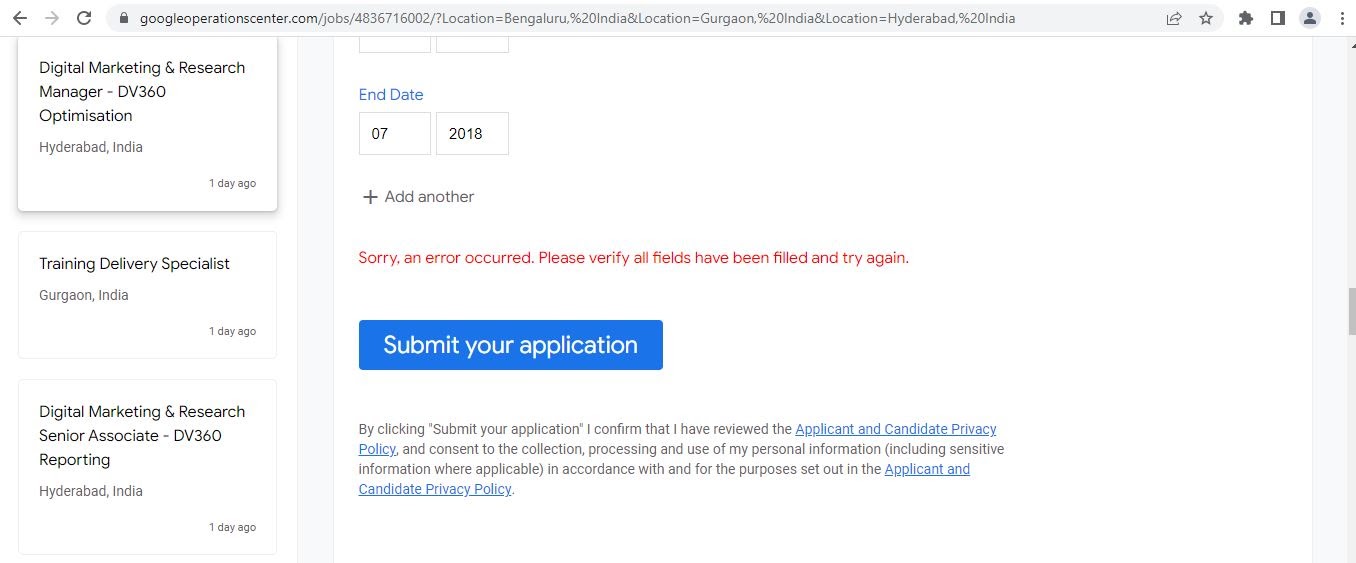The width and height of the screenshot is (1356, 563).
Task: Open DV360 Reporting Senior Associate job card
Action: [147, 465]
